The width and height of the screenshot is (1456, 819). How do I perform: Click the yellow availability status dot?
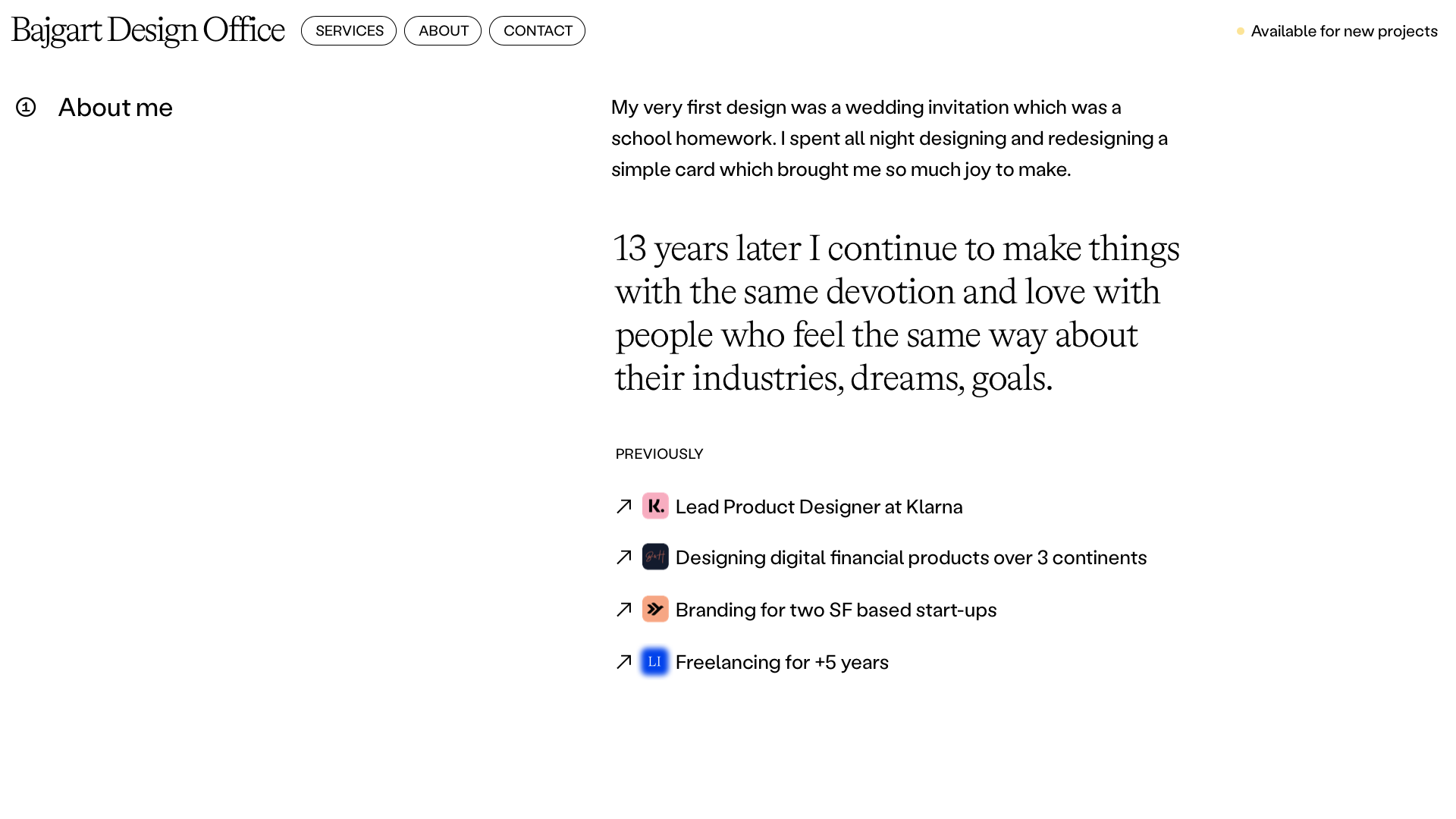point(1241,31)
